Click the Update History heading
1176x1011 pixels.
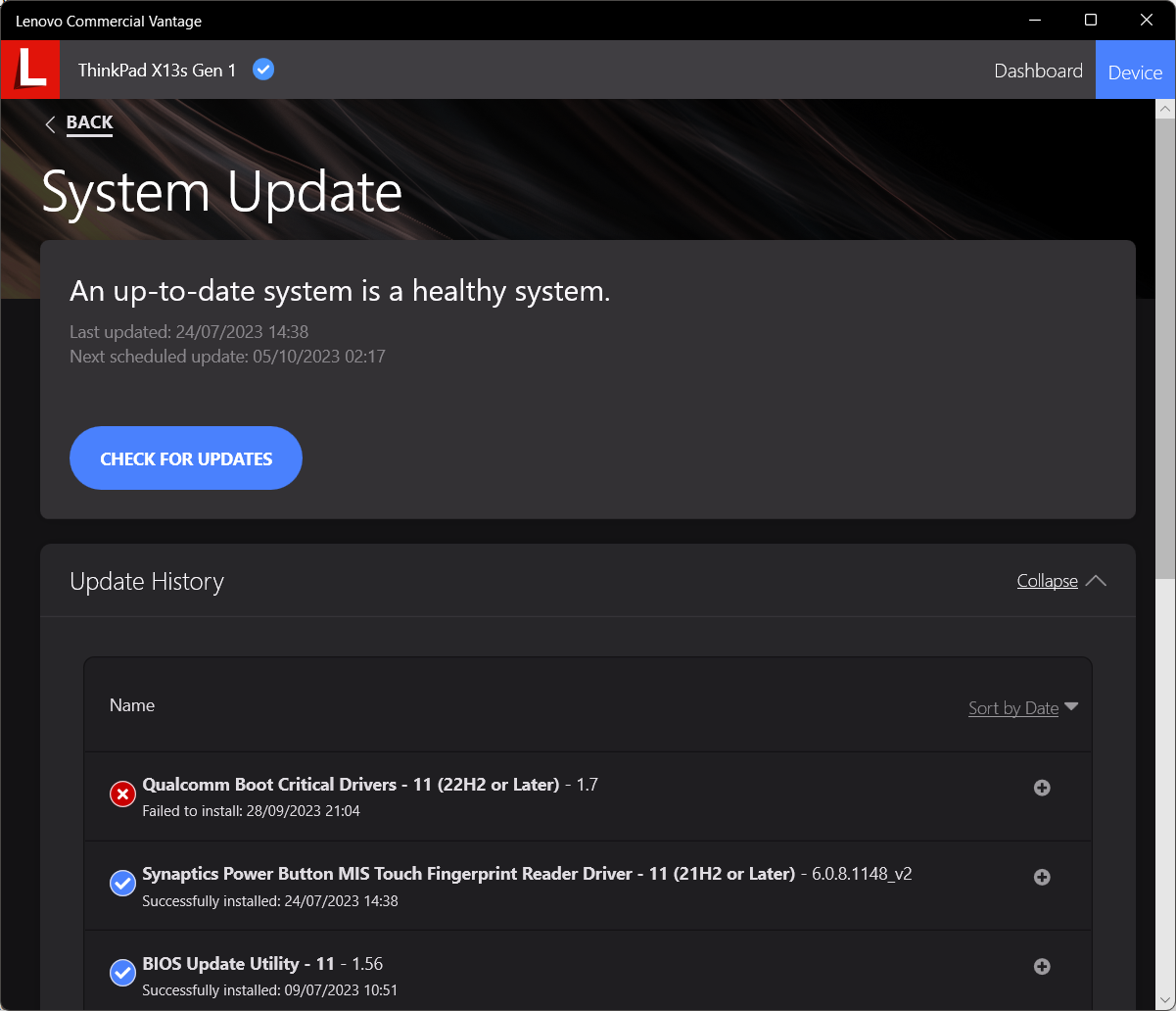pyautogui.click(x=147, y=581)
